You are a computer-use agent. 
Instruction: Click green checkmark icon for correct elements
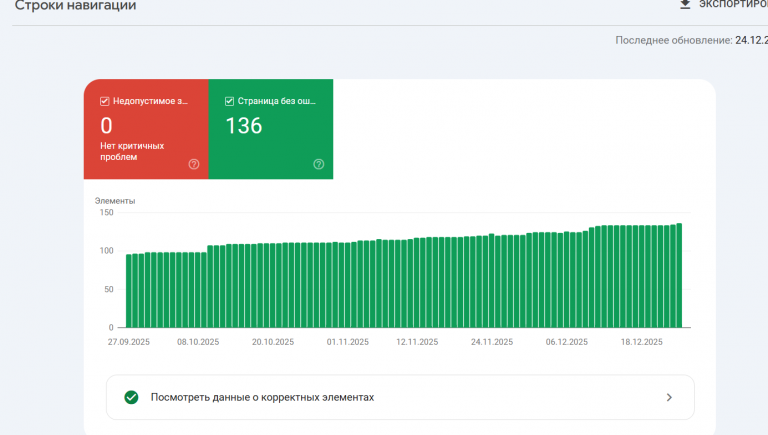pos(131,397)
